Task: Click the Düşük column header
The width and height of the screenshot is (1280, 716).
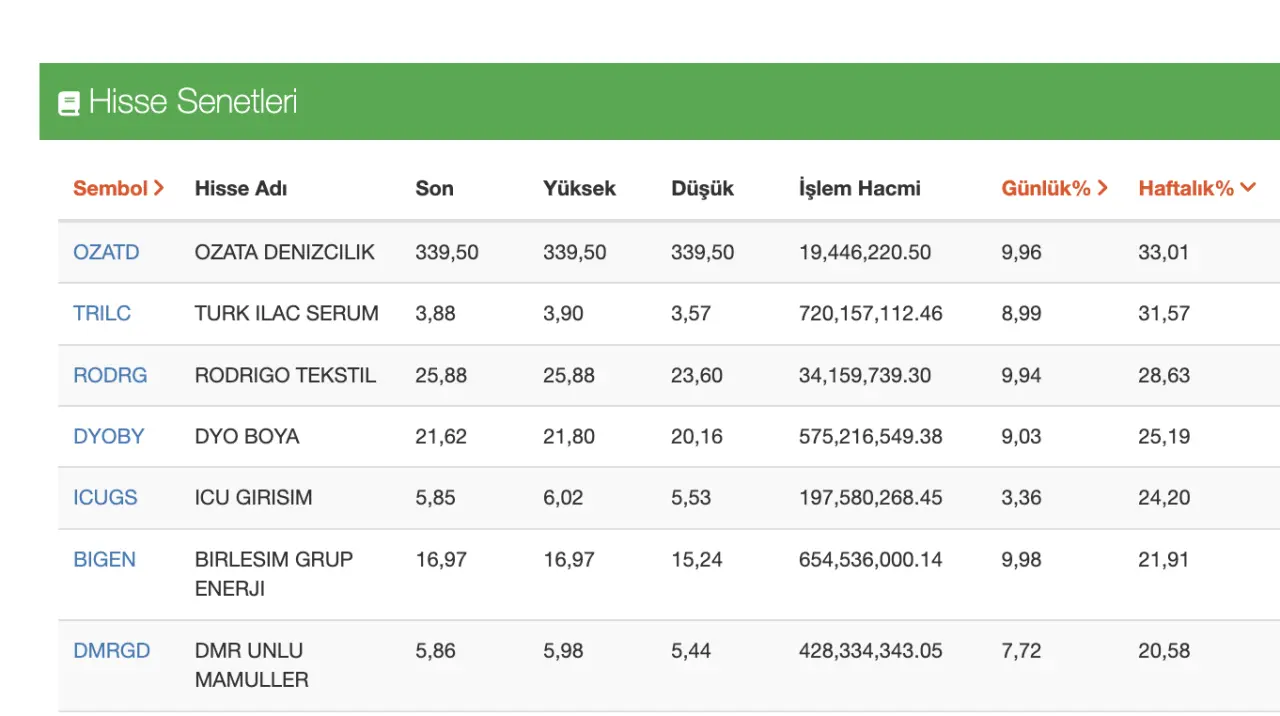Action: (x=702, y=188)
